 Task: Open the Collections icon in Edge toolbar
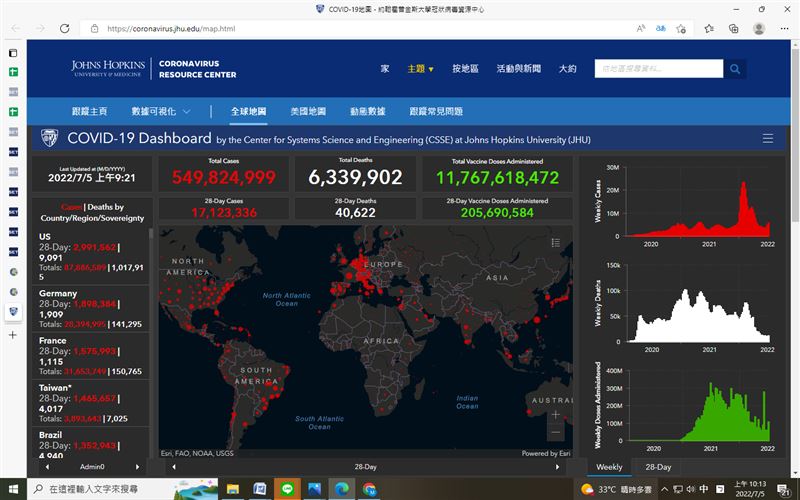coord(734,29)
